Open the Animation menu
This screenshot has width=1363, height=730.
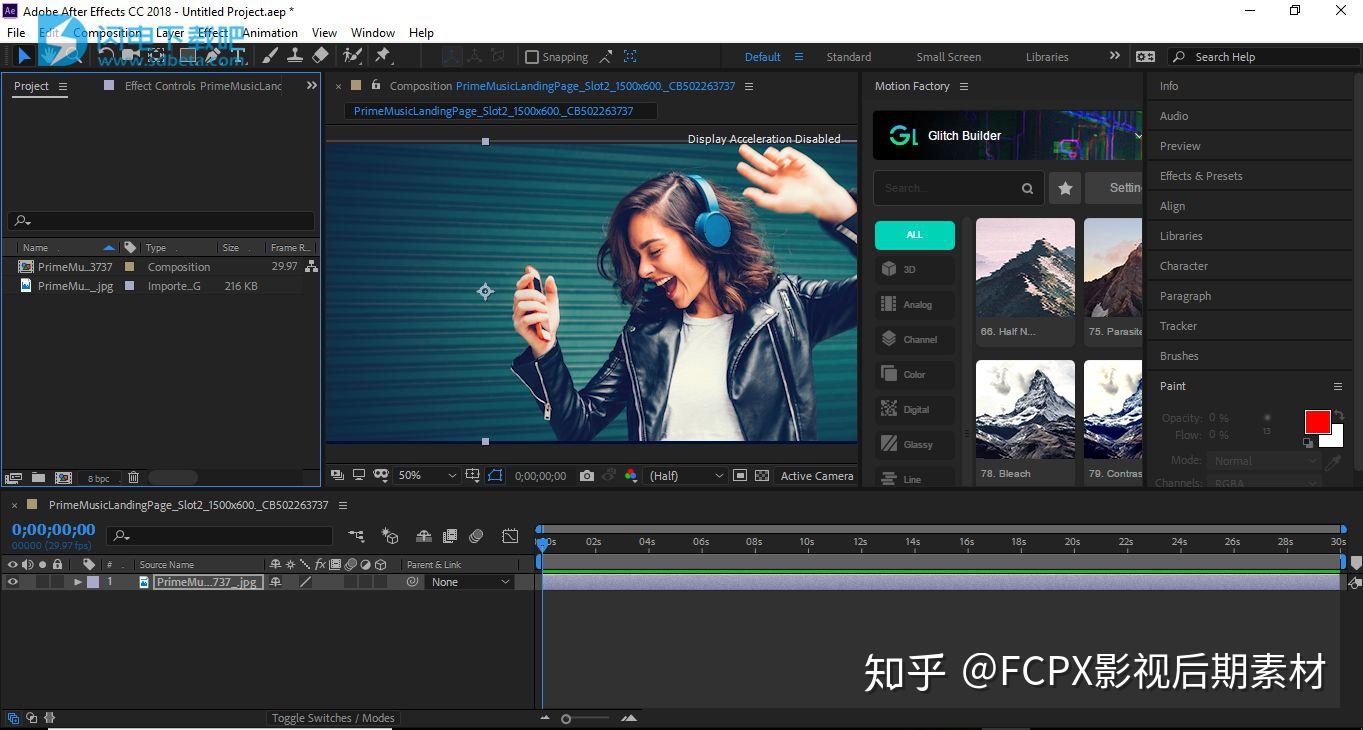[x=270, y=32]
